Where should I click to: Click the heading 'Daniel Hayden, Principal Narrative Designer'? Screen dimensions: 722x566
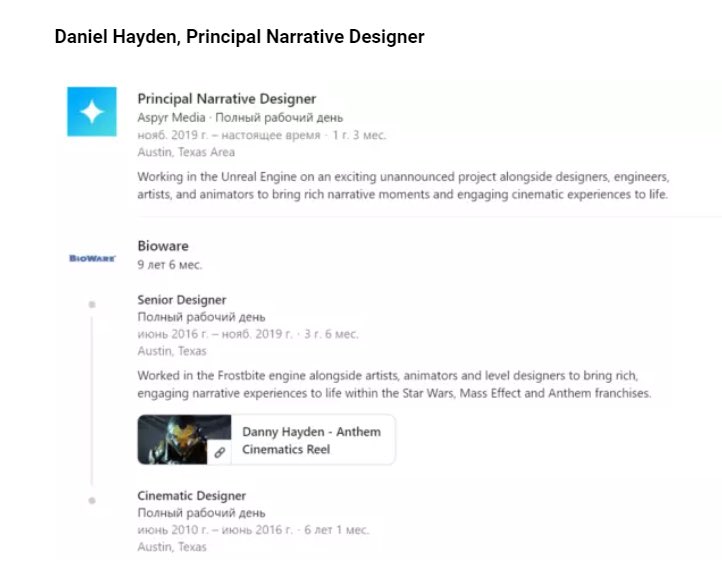point(239,36)
